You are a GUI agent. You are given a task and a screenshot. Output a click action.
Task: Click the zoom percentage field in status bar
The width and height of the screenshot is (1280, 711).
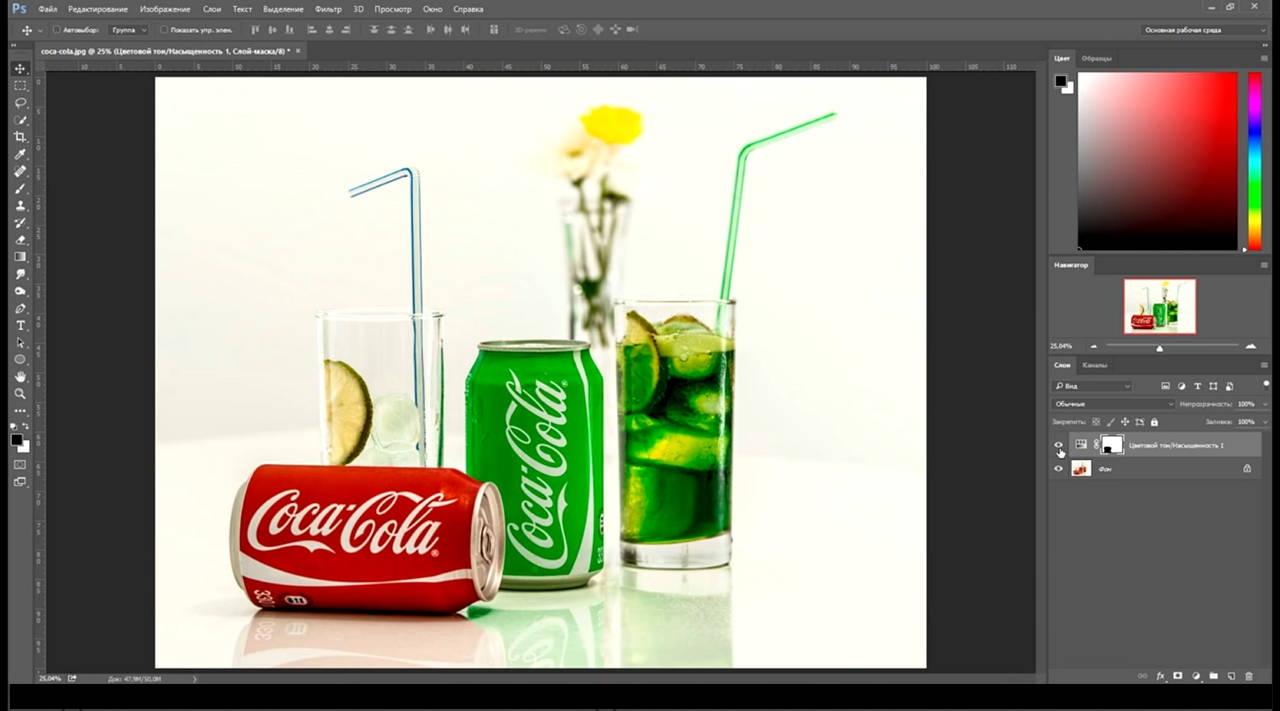(x=48, y=678)
